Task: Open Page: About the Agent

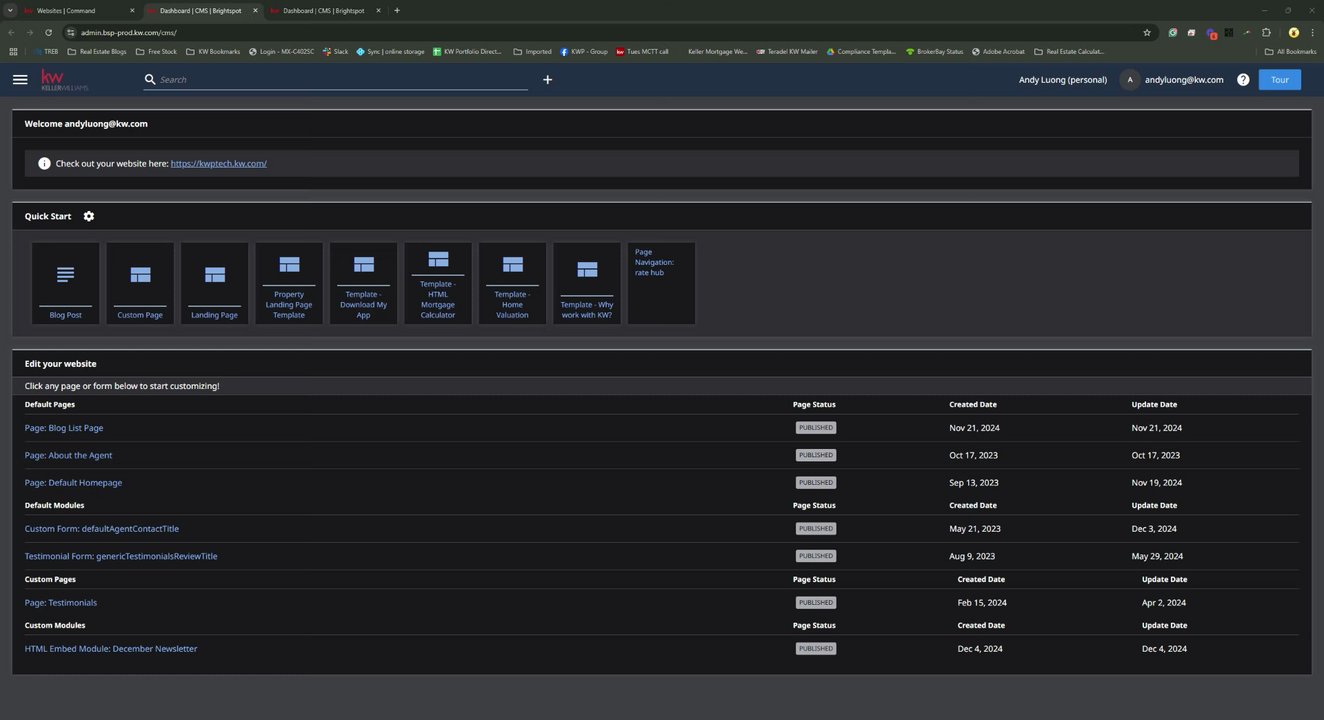Action: pyautogui.click(x=68, y=455)
